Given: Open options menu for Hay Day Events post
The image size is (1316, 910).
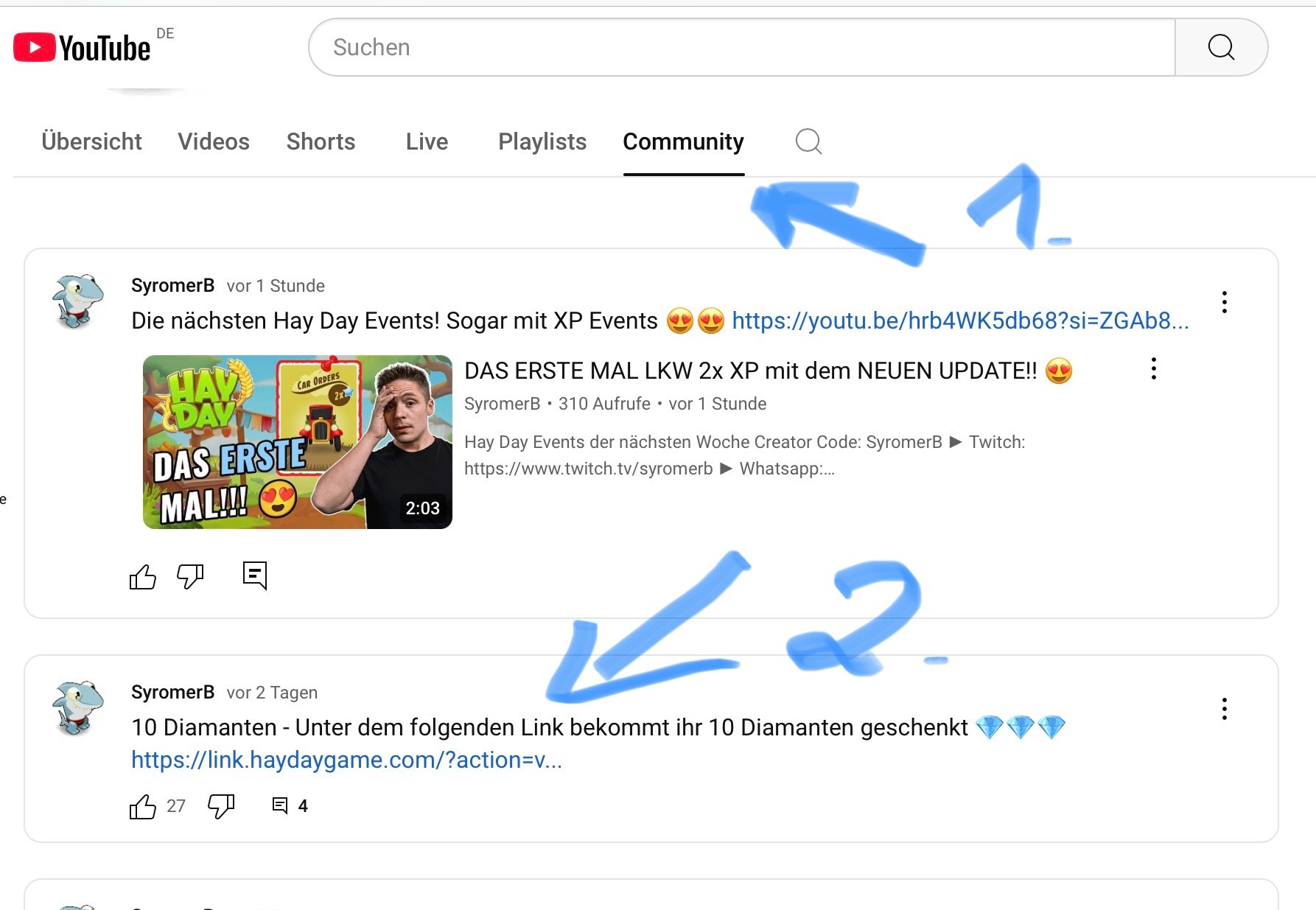Looking at the screenshot, I should [1224, 302].
